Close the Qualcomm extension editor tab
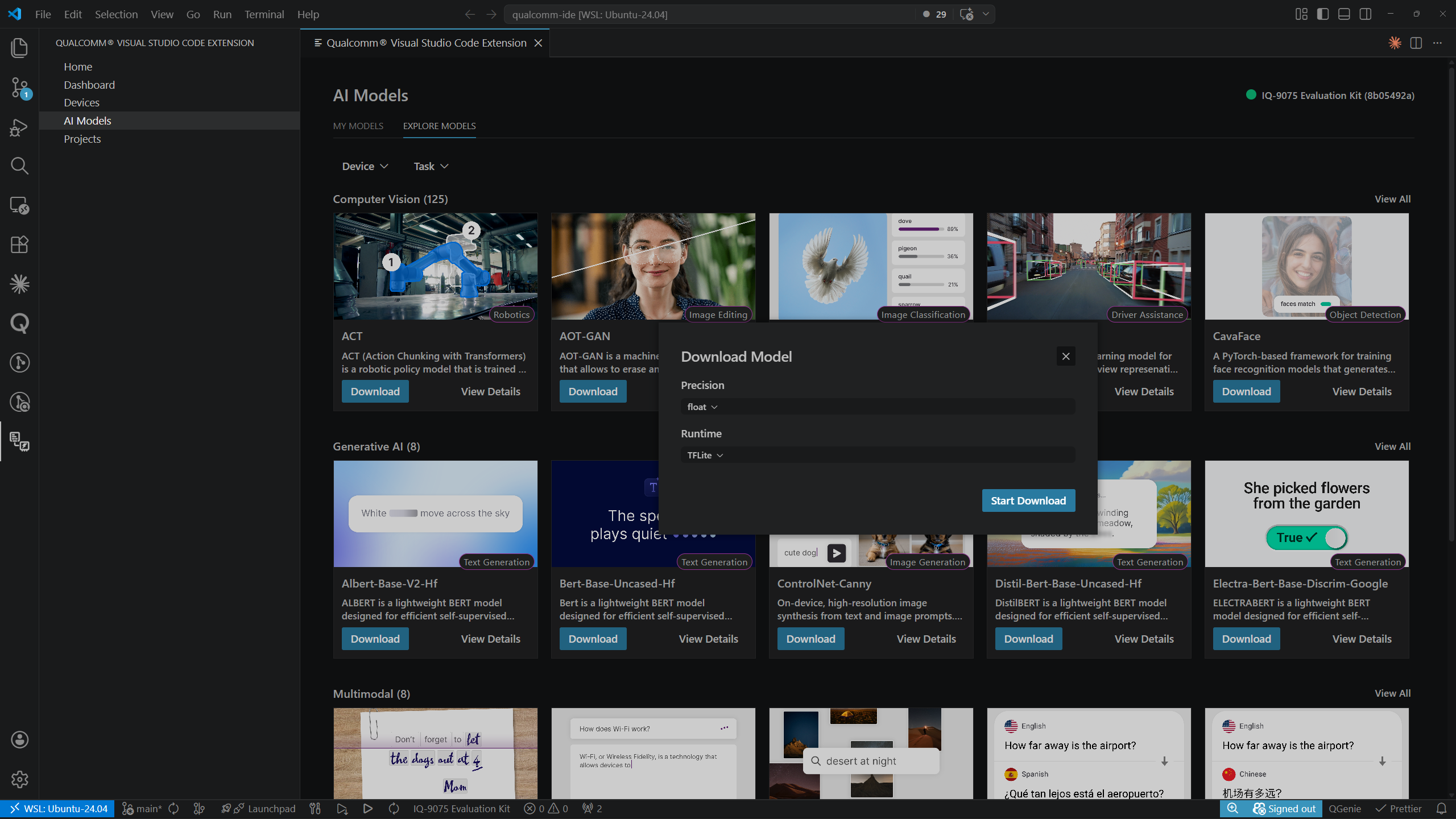1456x819 pixels. point(538,43)
